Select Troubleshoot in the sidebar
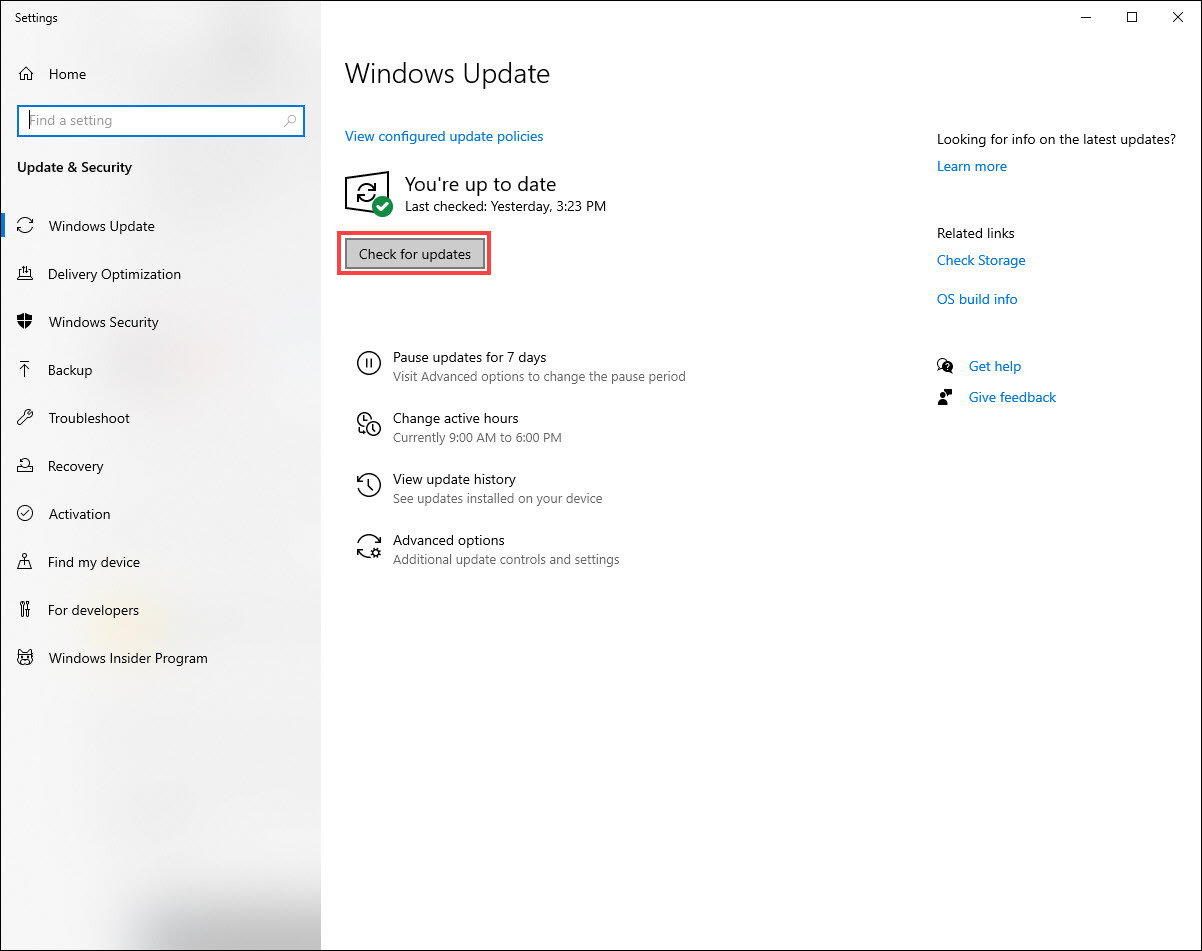 [89, 418]
